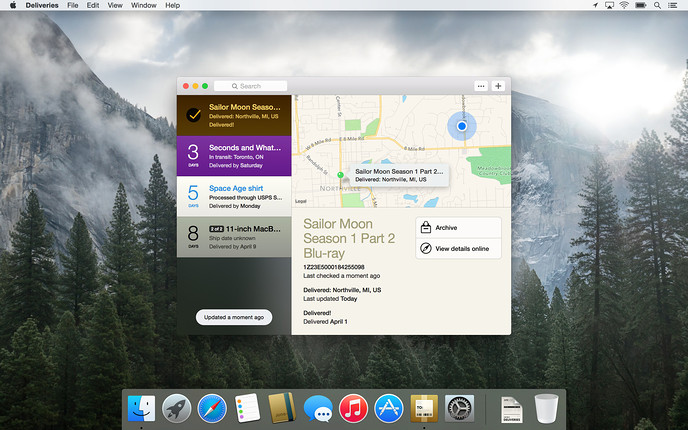
Task: Open Launchpad from the Dock
Action: pos(176,408)
